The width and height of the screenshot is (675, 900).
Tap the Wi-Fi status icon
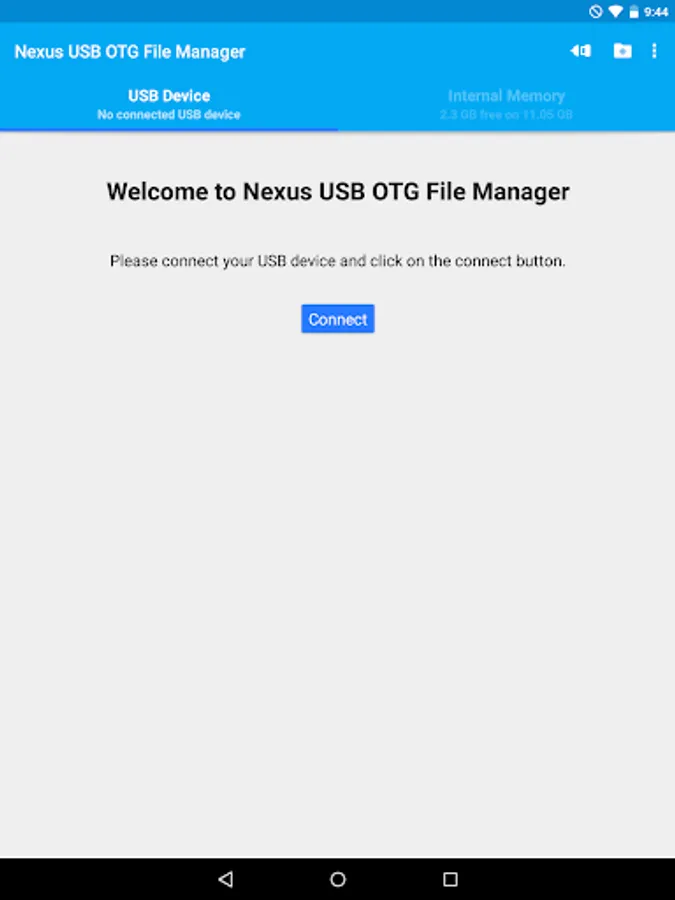[615, 11]
